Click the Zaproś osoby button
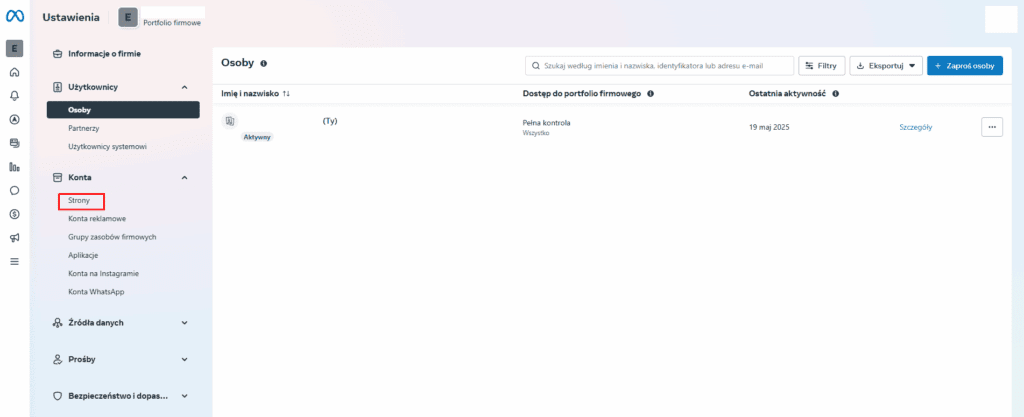The image size is (1024, 417). [964, 65]
